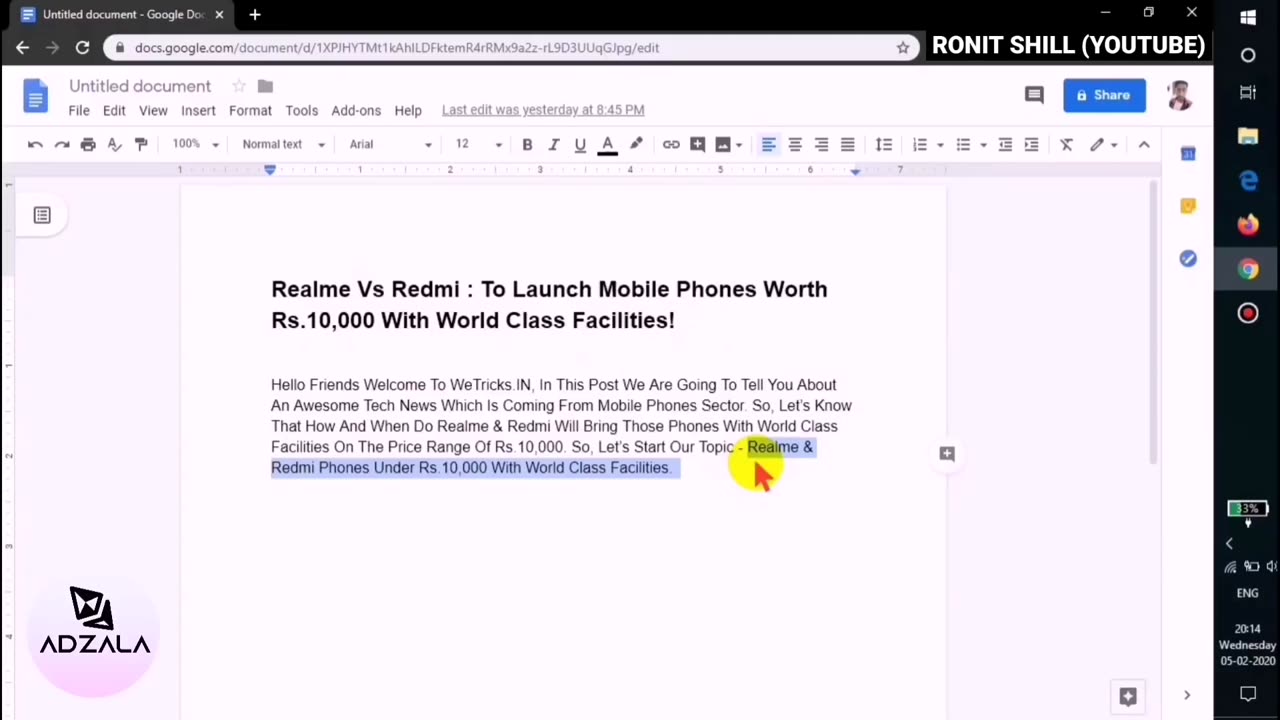Click the Print icon
The height and width of the screenshot is (720, 1280).
coord(88,145)
